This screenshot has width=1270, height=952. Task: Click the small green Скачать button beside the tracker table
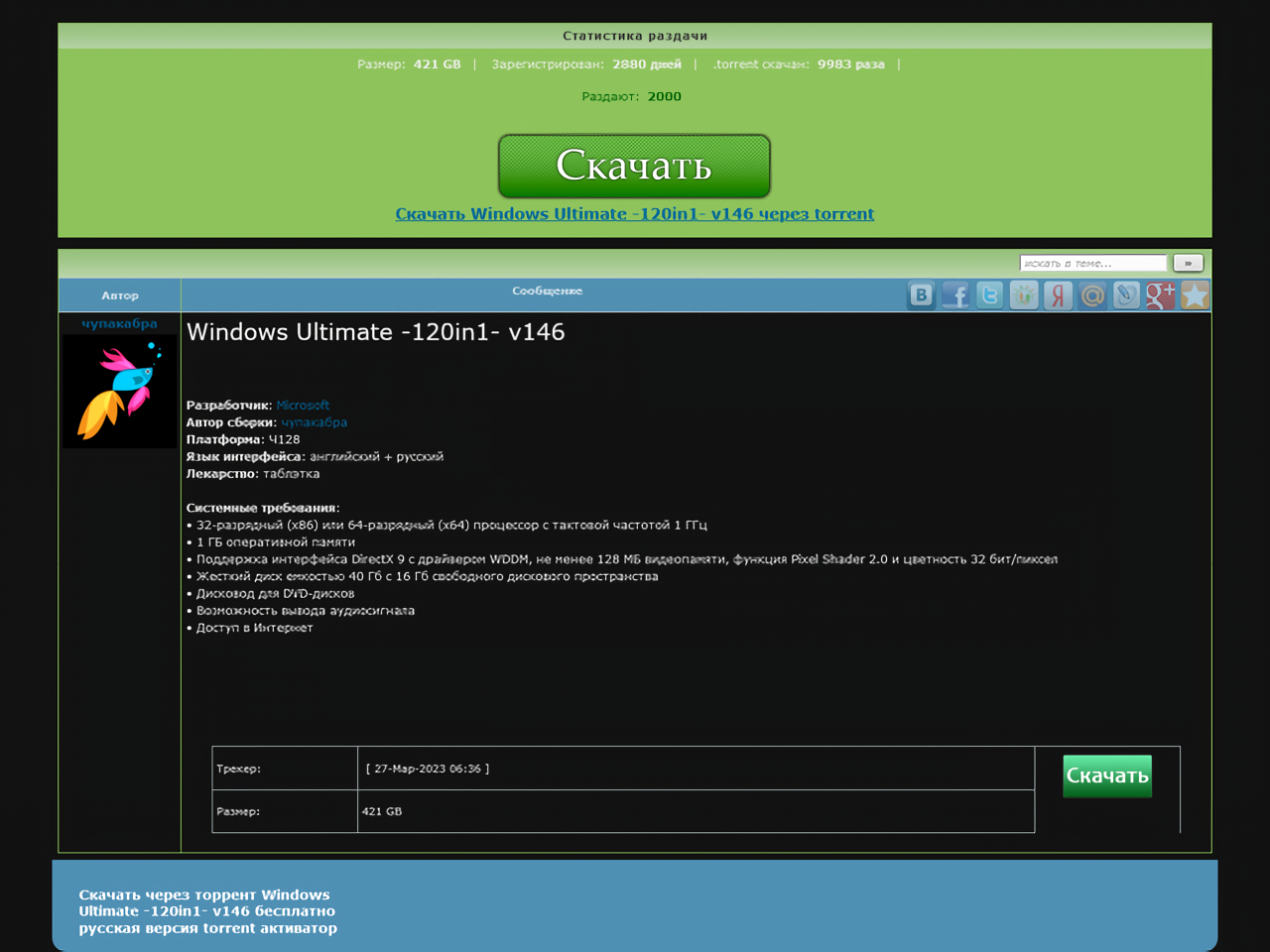[1107, 775]
